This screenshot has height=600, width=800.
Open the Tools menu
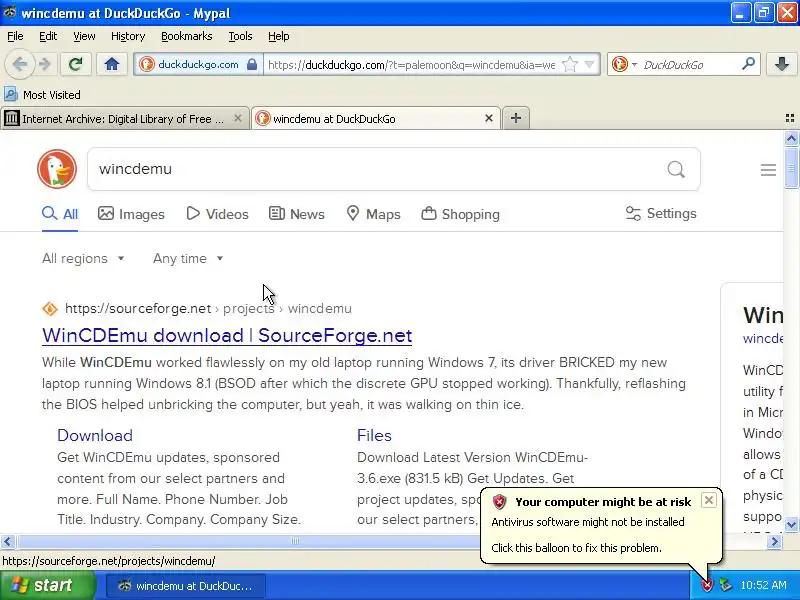pos(240,36)
